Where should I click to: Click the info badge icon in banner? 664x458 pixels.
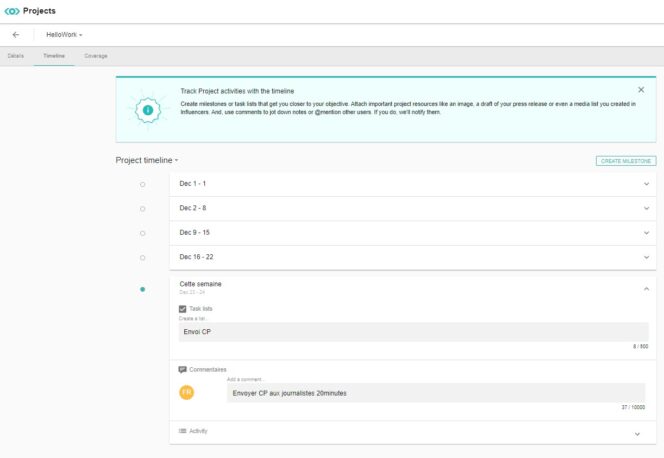point(148,109)
